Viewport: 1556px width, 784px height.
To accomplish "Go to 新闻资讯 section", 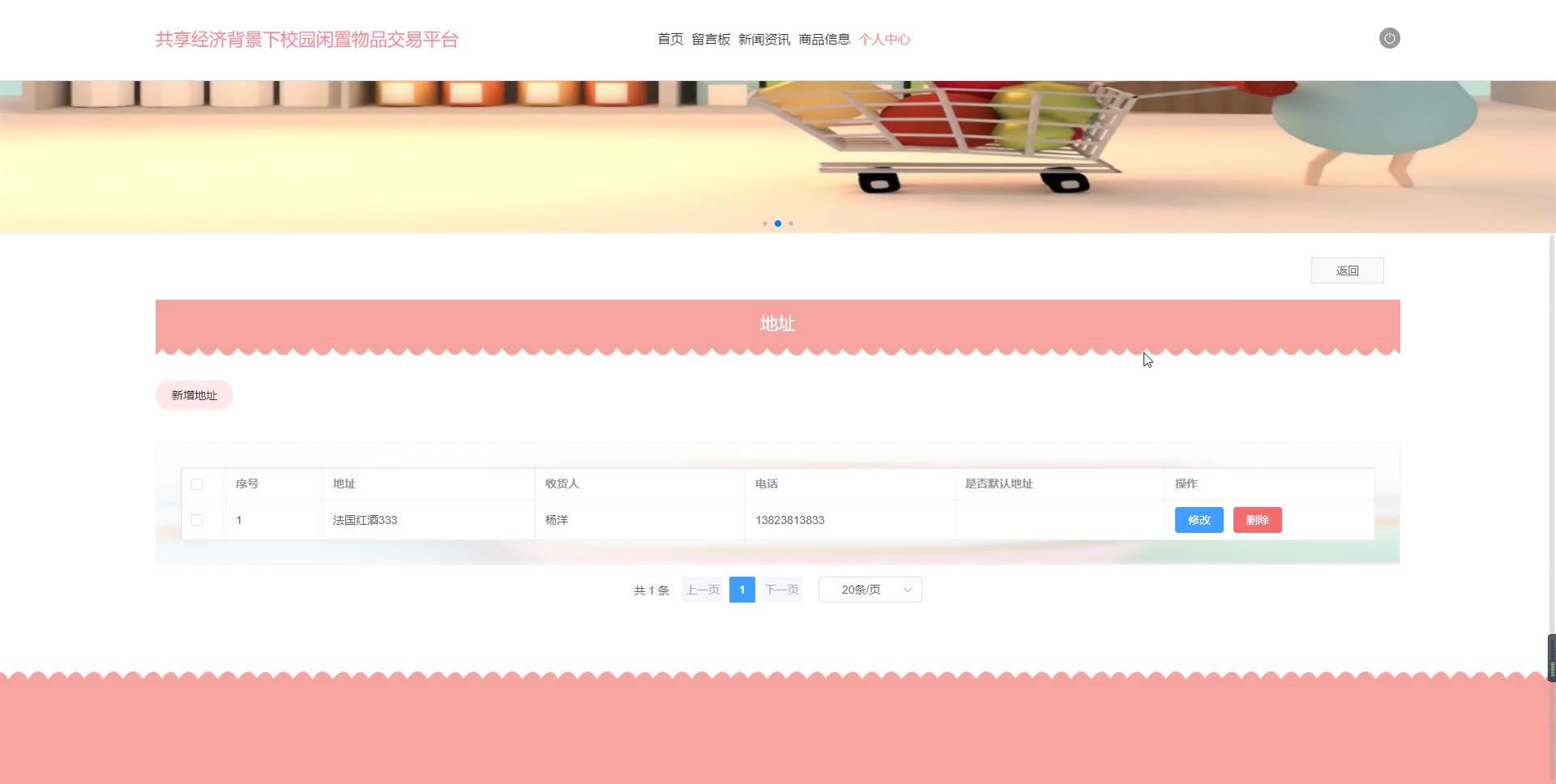I will coord(764,39).
